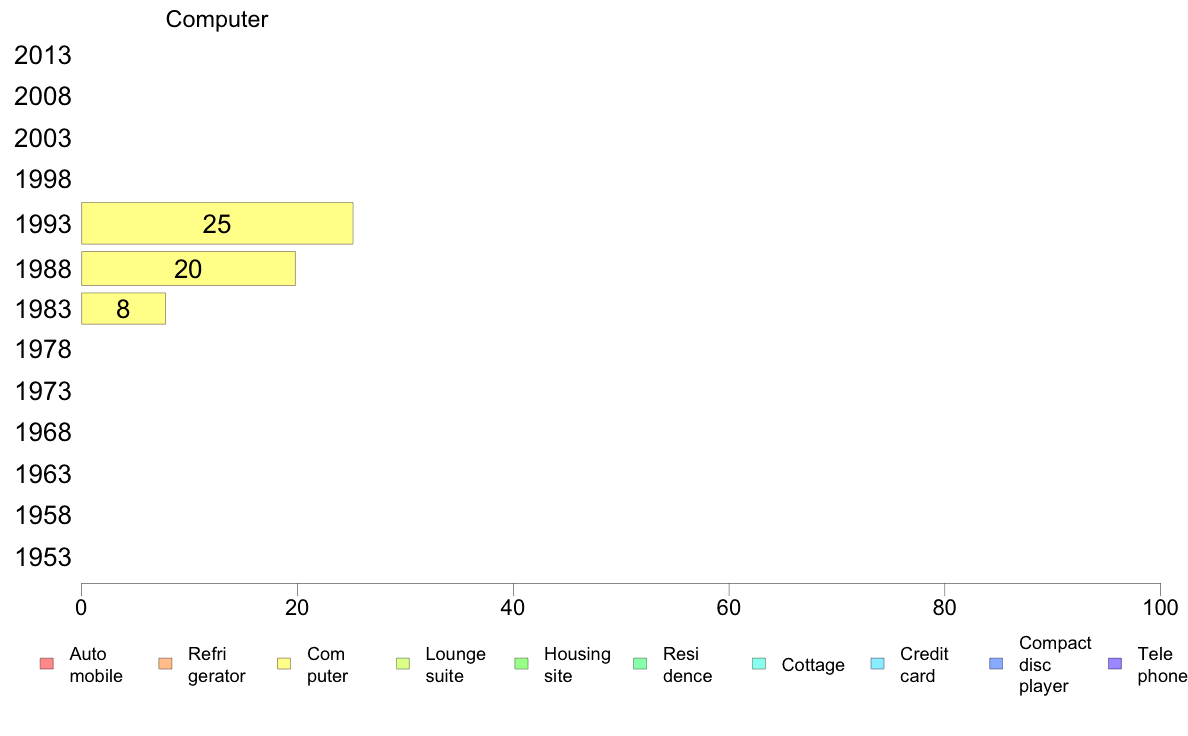Click the green Residence legend swatch
The image size is (1188, 736).
pyautogui.click(x=640, y=664)
